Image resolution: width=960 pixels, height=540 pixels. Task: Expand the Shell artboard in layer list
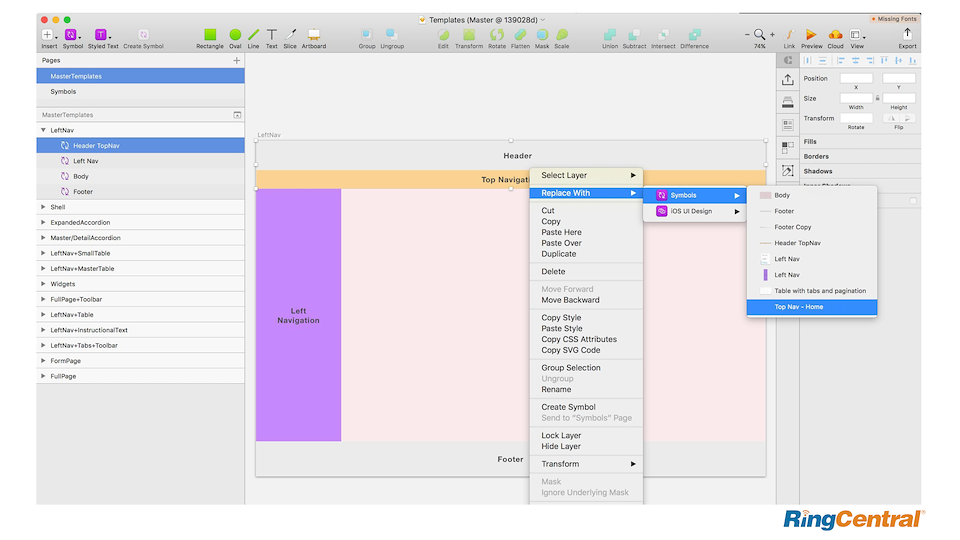(x=43, y=207)
